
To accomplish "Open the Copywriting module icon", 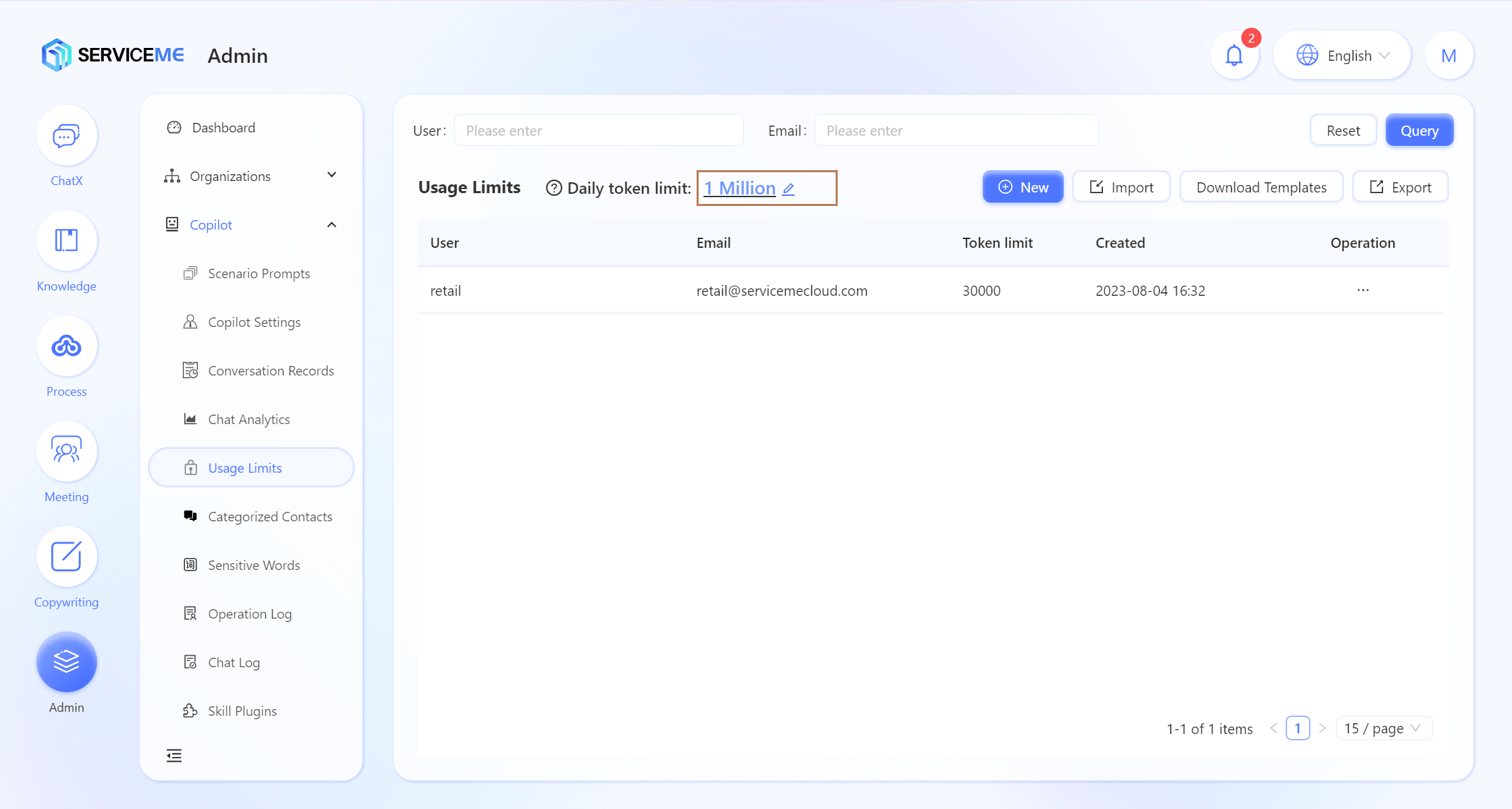I will (66, 557).
